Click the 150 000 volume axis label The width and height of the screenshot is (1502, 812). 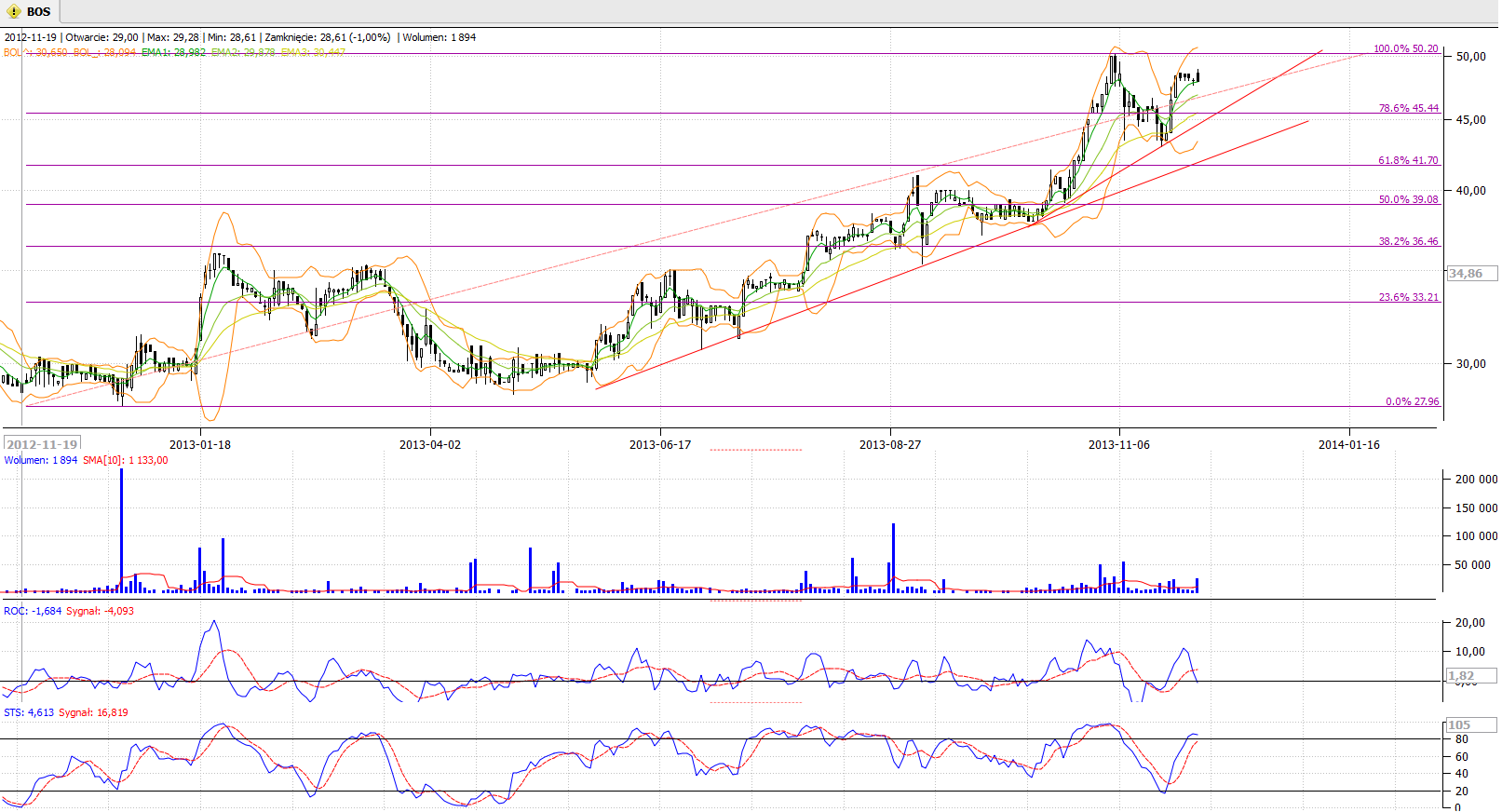(x=1477, y=508)
